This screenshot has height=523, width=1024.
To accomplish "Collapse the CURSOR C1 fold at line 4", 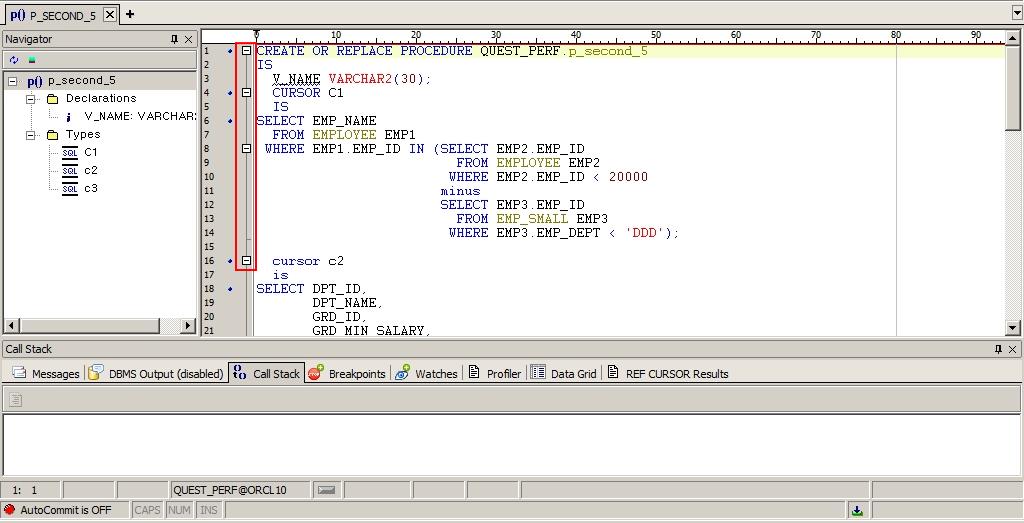I will (246, 93).
